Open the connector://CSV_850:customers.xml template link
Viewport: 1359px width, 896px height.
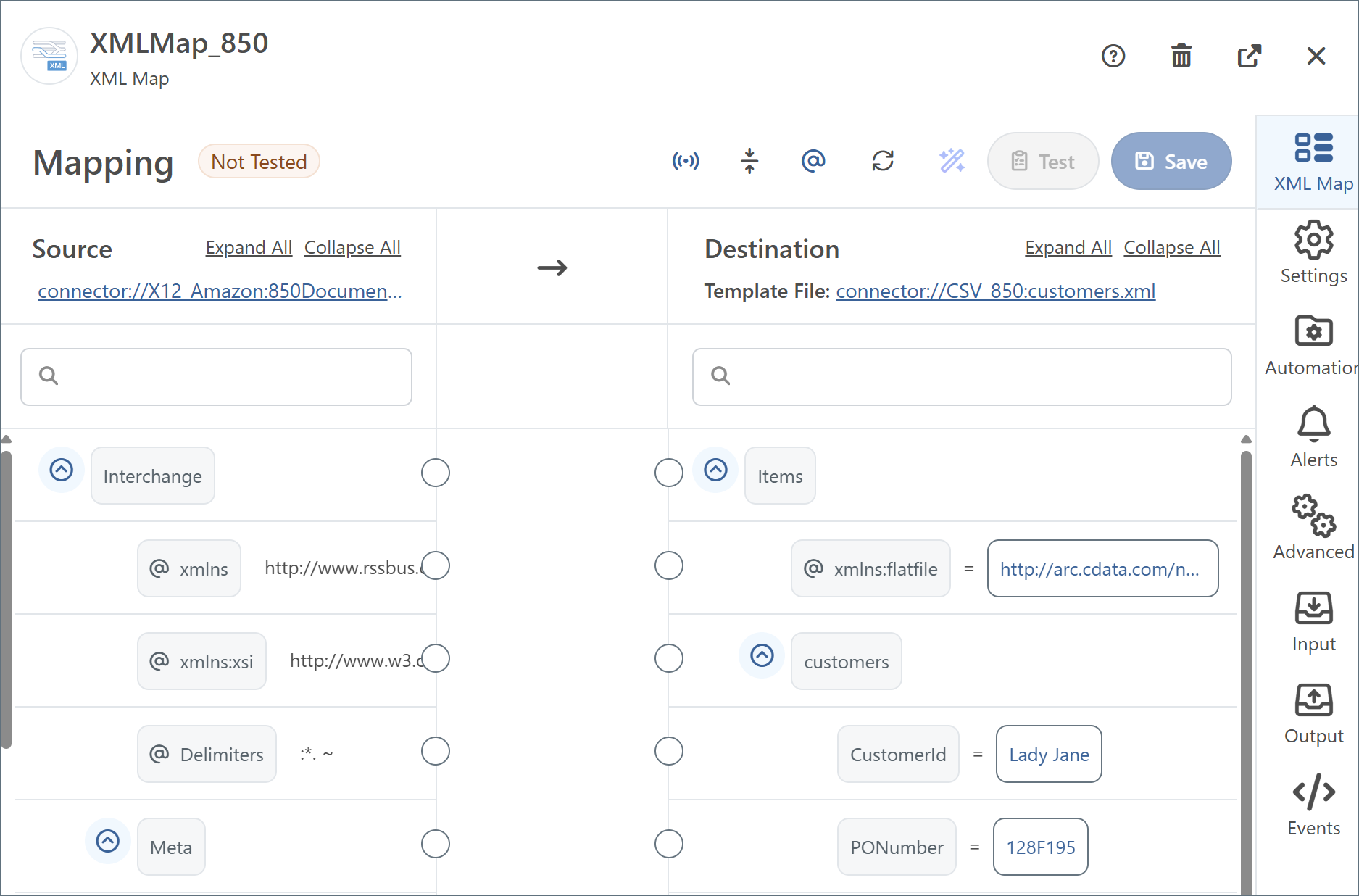[x=995, y=291]
